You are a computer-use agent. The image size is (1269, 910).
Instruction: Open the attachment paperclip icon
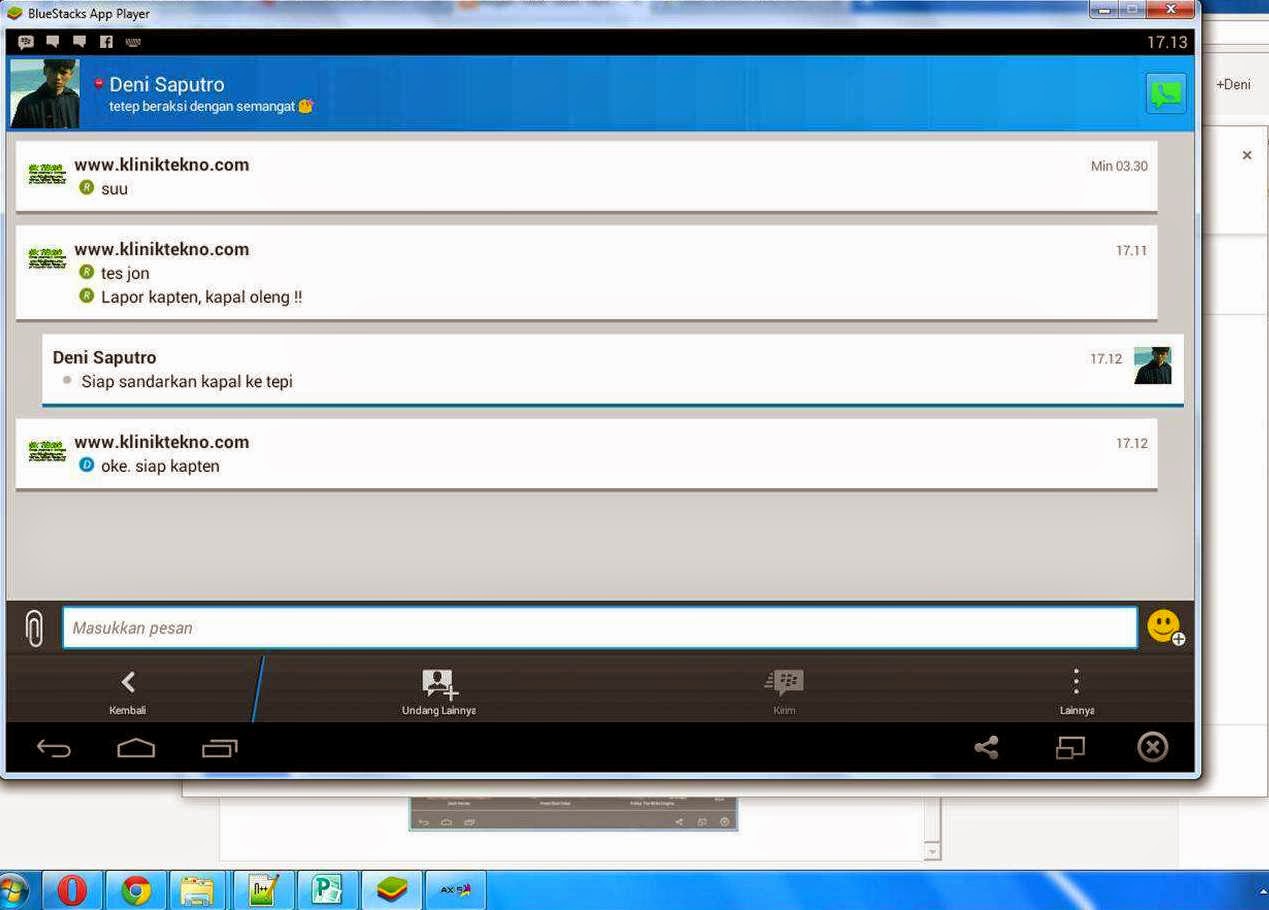click(34, 628)
